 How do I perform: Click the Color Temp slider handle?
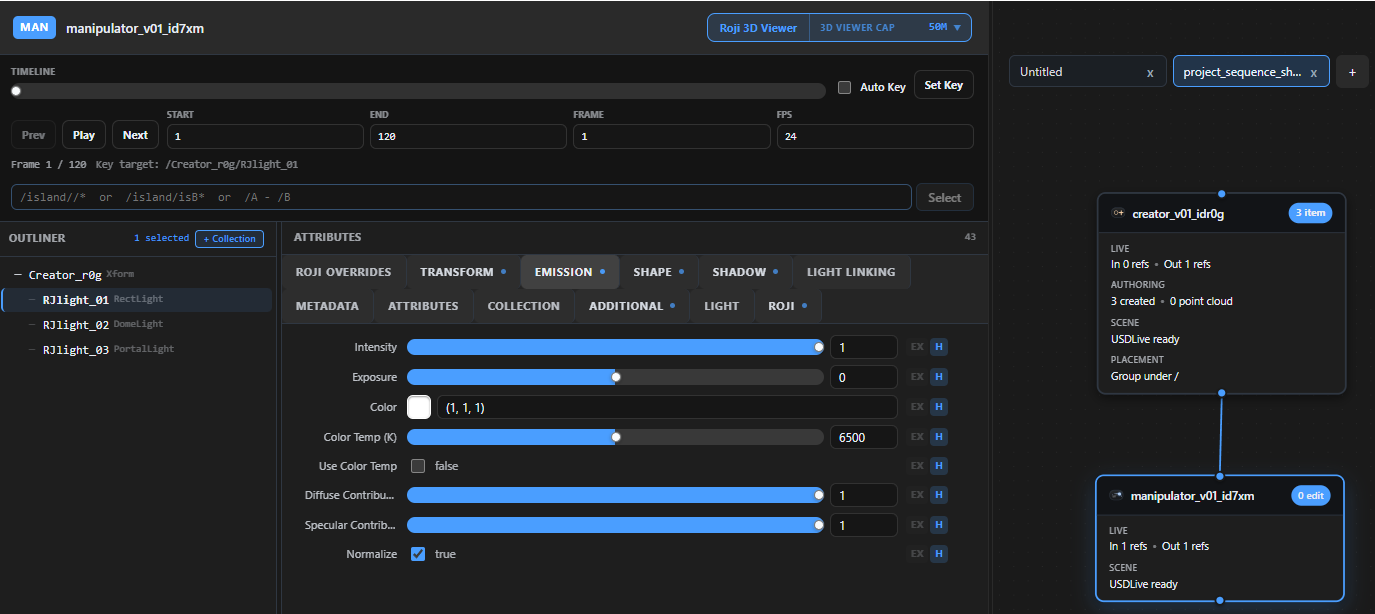click(x=616, y=437)
